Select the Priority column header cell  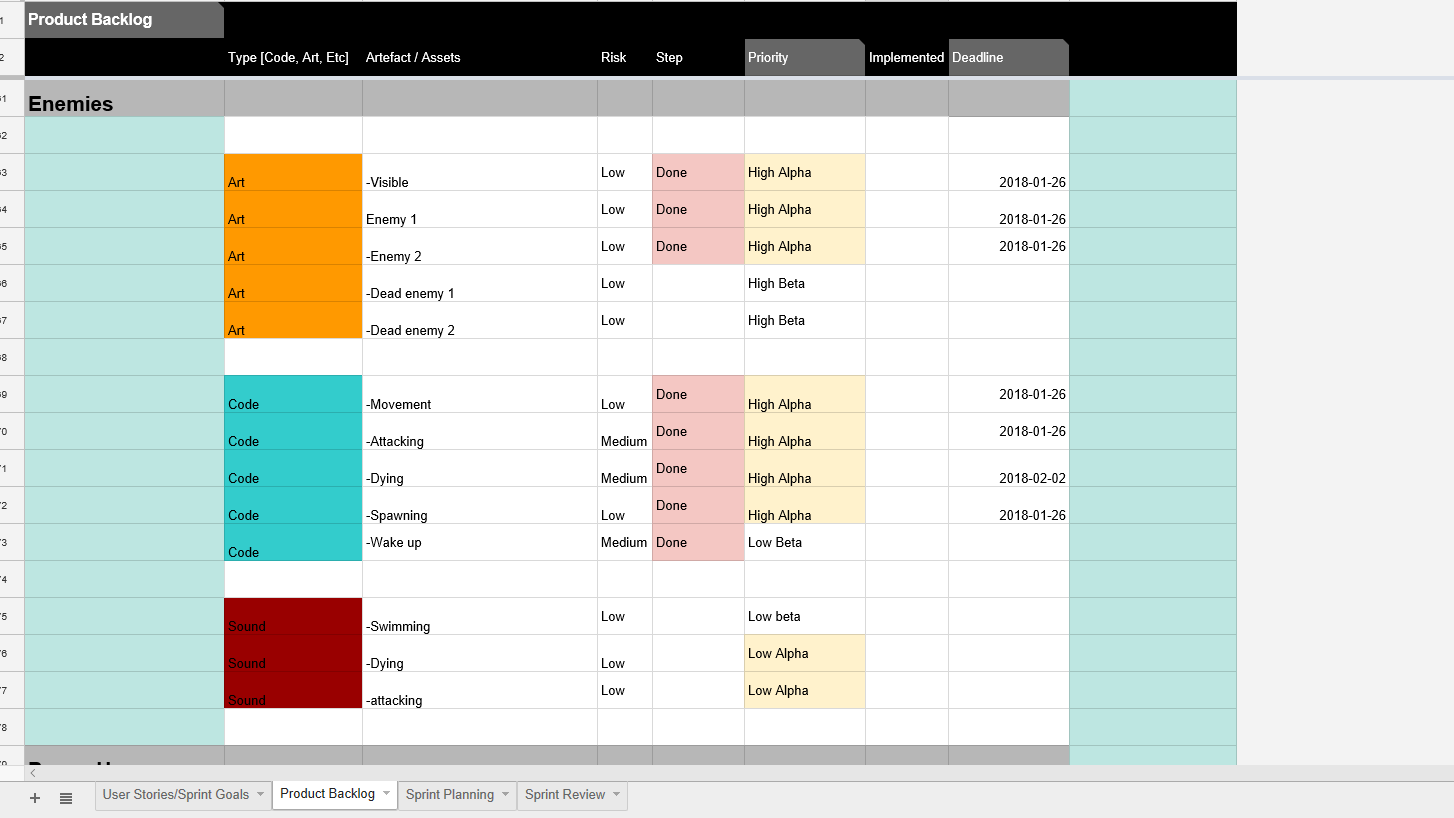click(x=804, y=57)
